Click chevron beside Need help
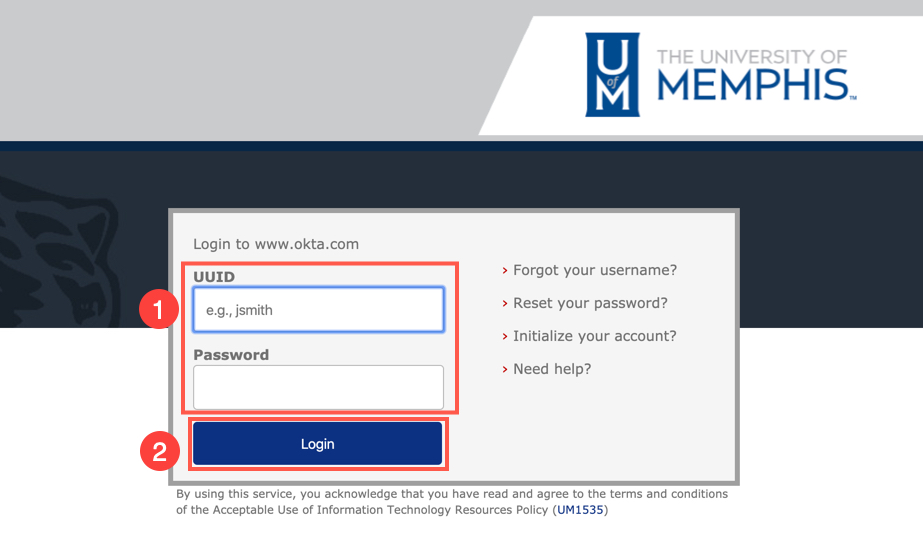The image size is (923, 556). point(505,369)
